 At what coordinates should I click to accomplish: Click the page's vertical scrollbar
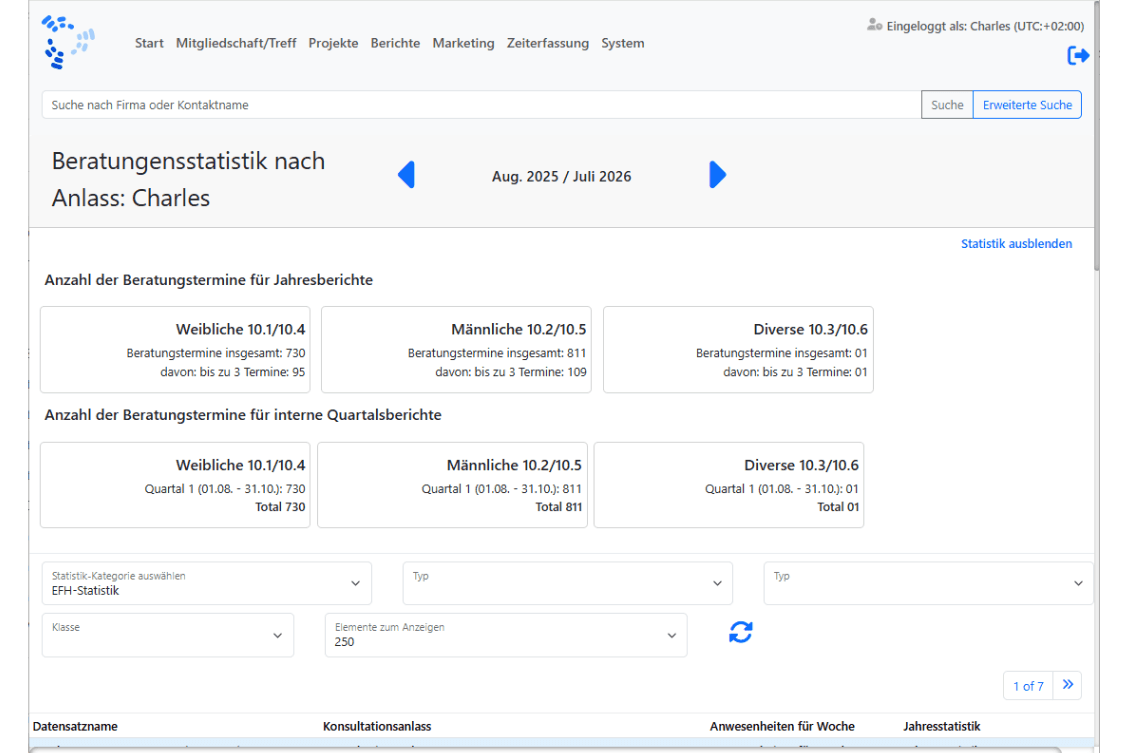1096,135
